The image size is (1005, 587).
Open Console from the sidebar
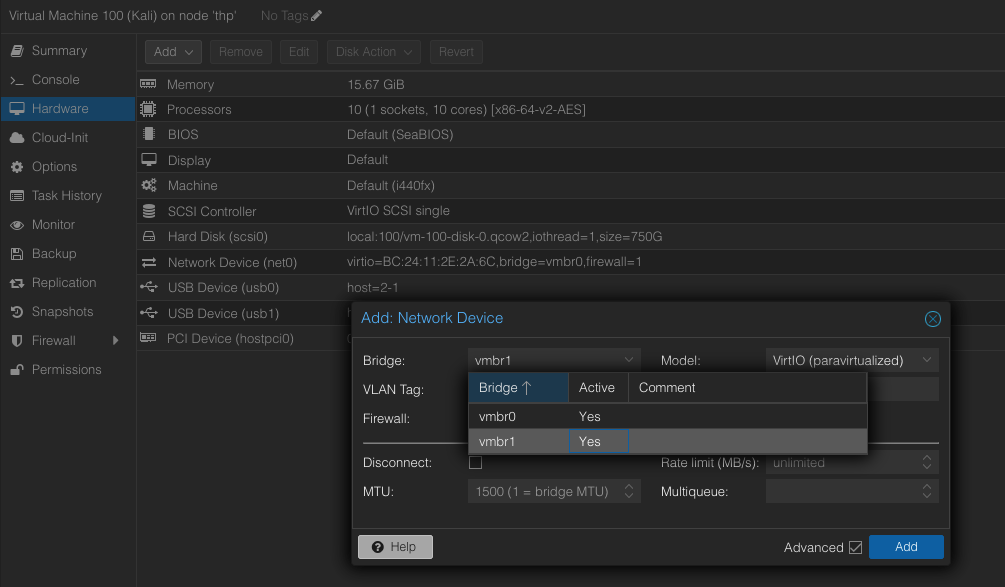pos(55,80)
